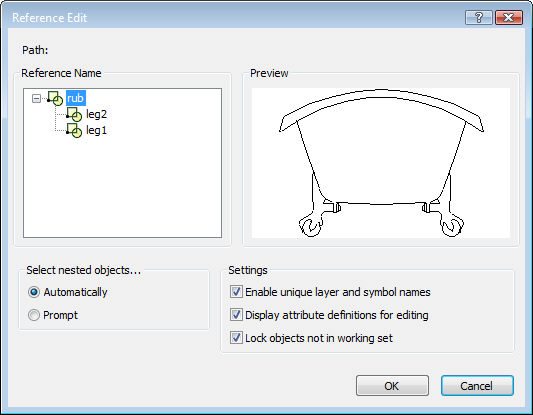Select the leg1 nested reference

[97, 131]
